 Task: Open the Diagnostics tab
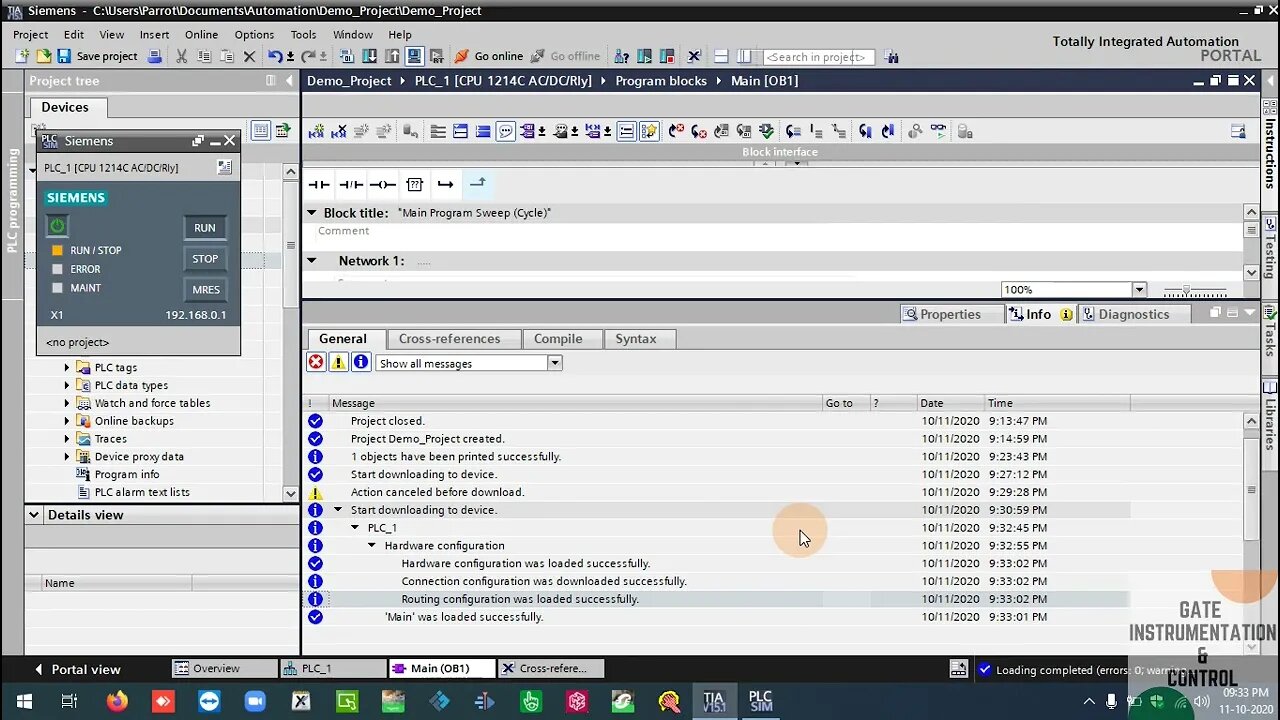tap(1133, 314)
